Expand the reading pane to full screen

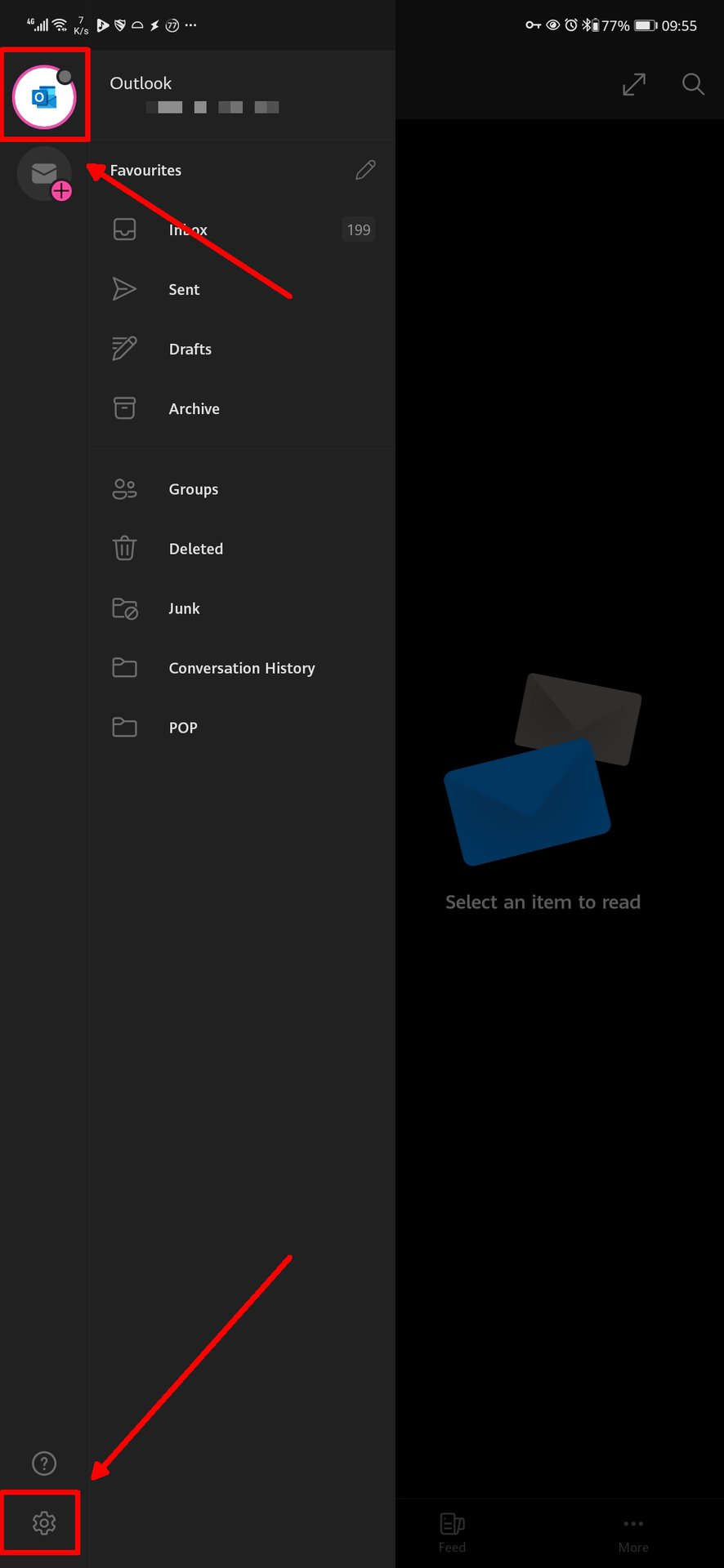pyautogui.click(x=634, y=84)
